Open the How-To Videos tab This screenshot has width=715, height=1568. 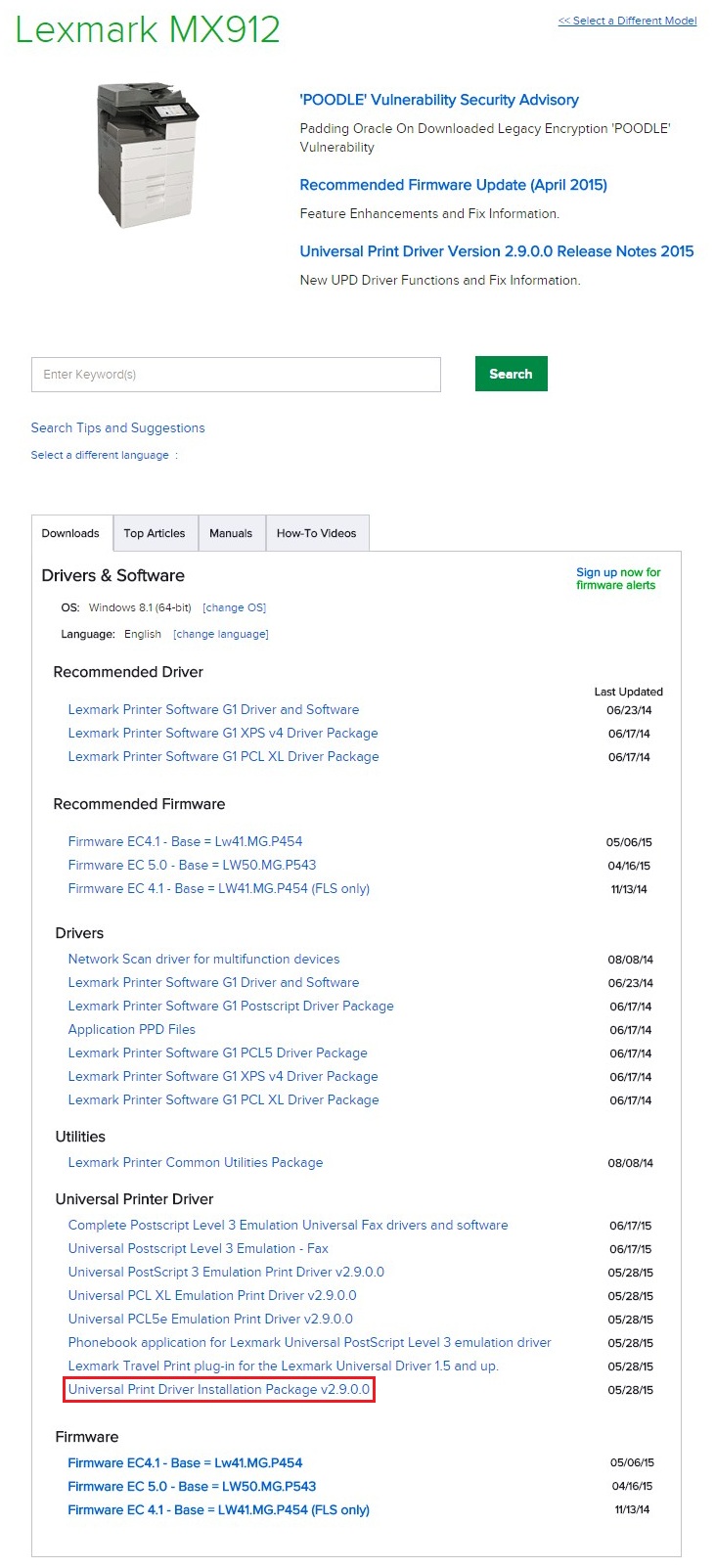click(x=316, y=533)
